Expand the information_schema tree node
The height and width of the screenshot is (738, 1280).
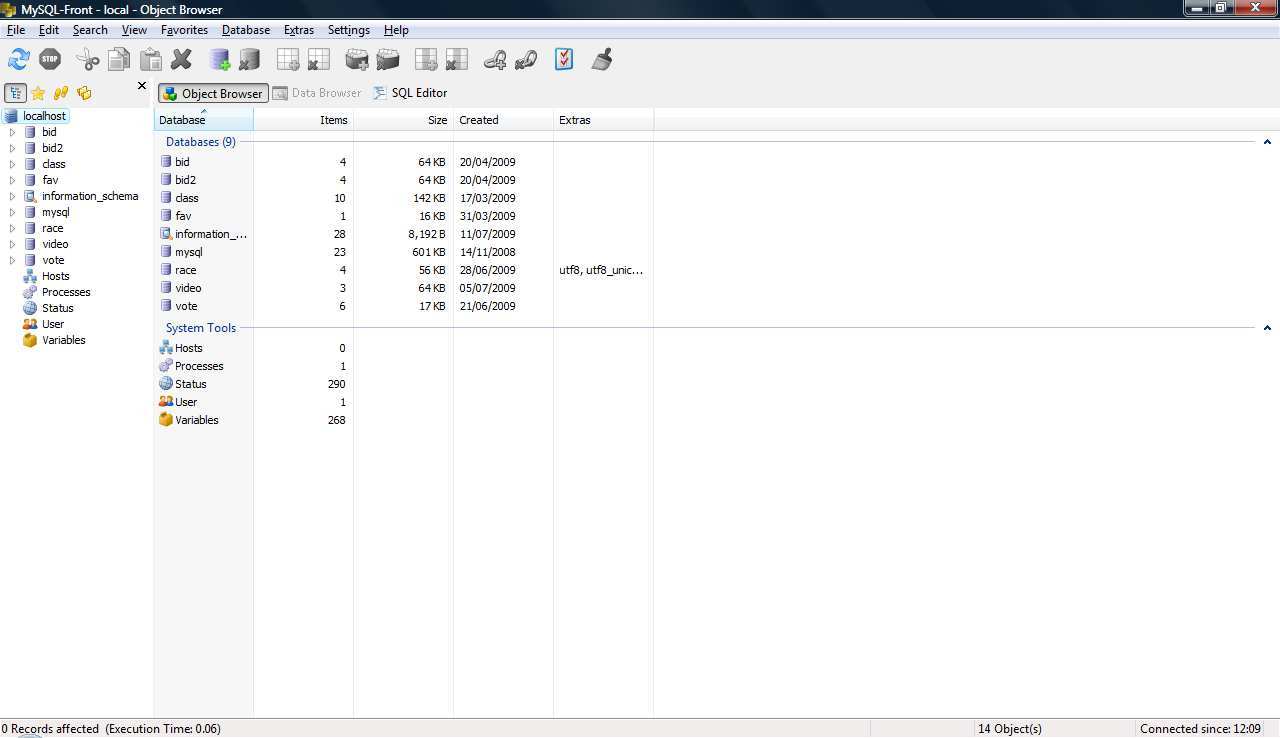click(x=14, y=196)
